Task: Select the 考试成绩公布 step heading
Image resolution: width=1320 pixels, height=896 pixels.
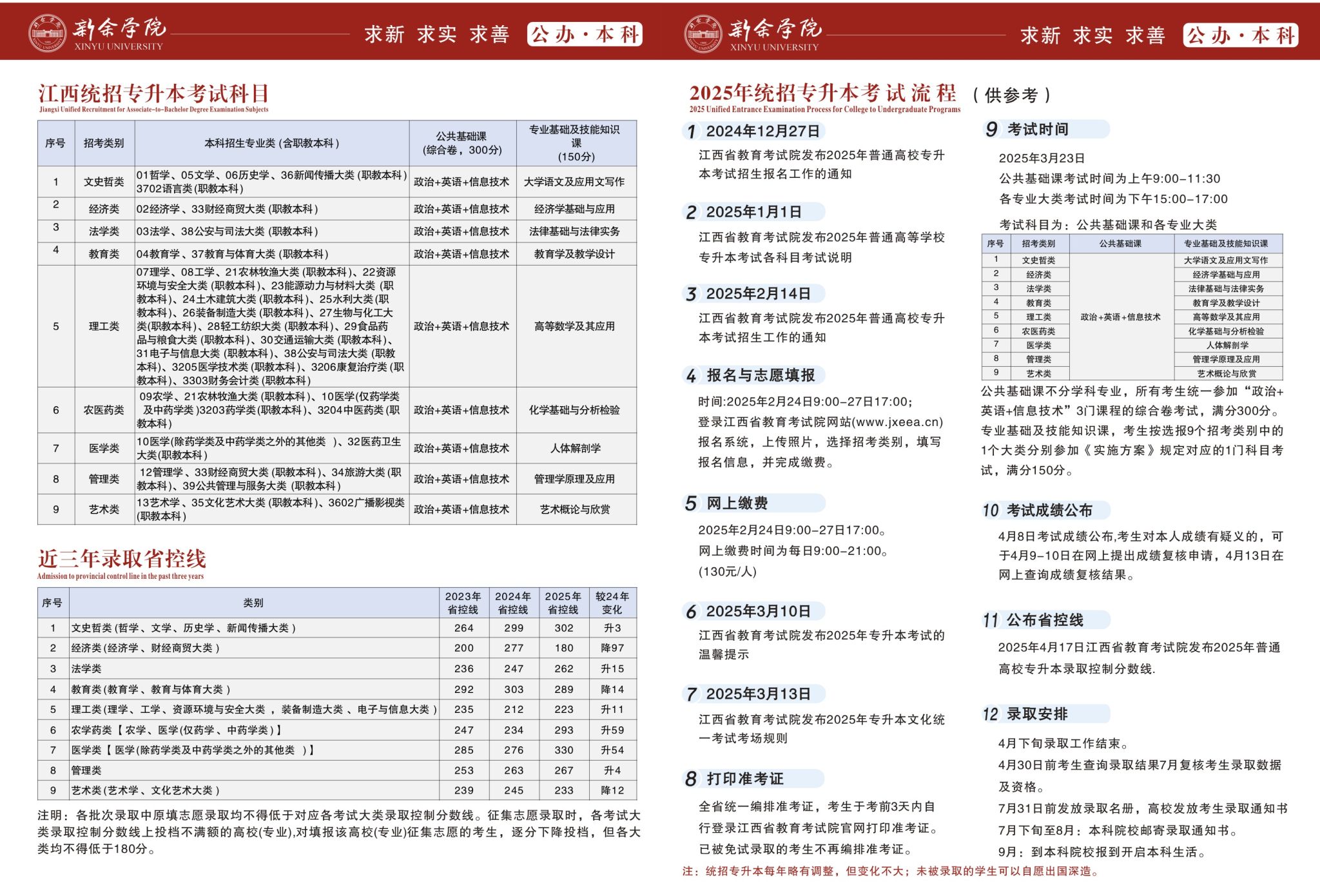Action: click(x=1049, y=511)
